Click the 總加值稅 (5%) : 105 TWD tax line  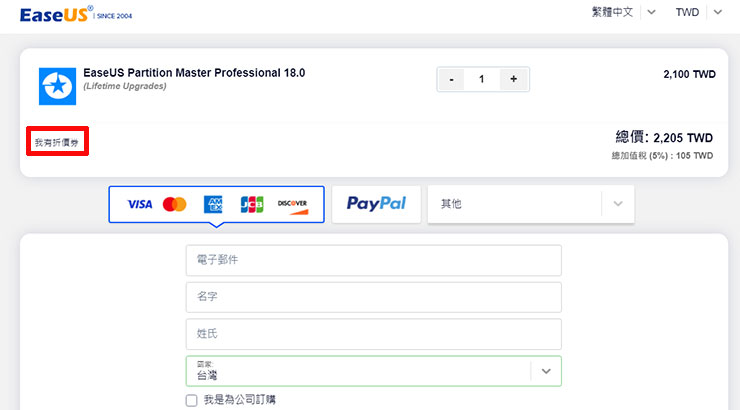[x=662, y=156]
